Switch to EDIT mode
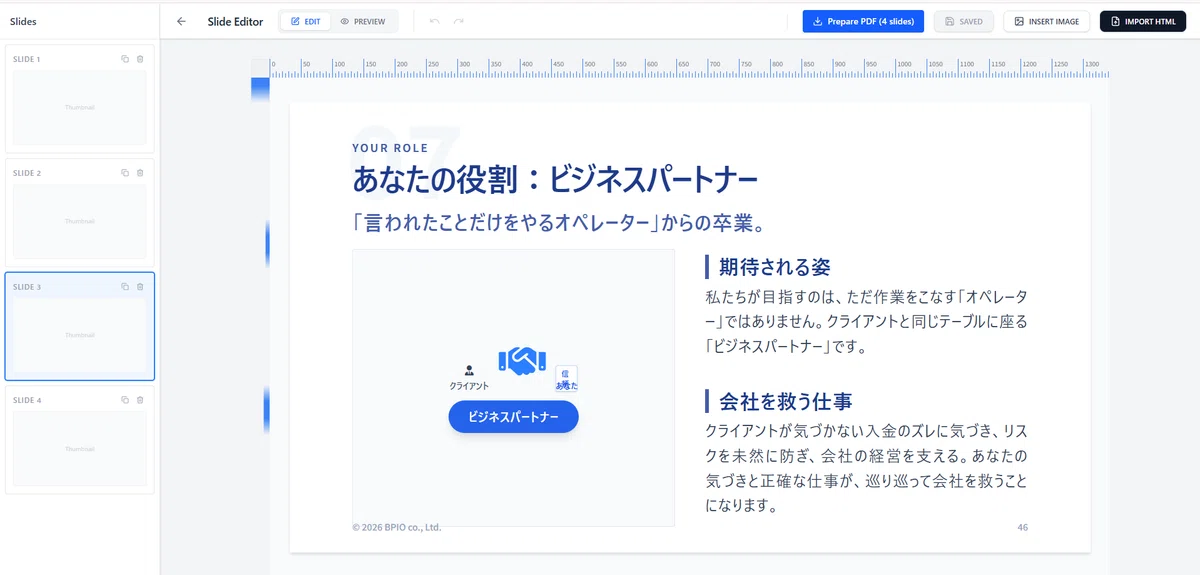Screen dimensions: 1200x575 (x=305, y=21)
